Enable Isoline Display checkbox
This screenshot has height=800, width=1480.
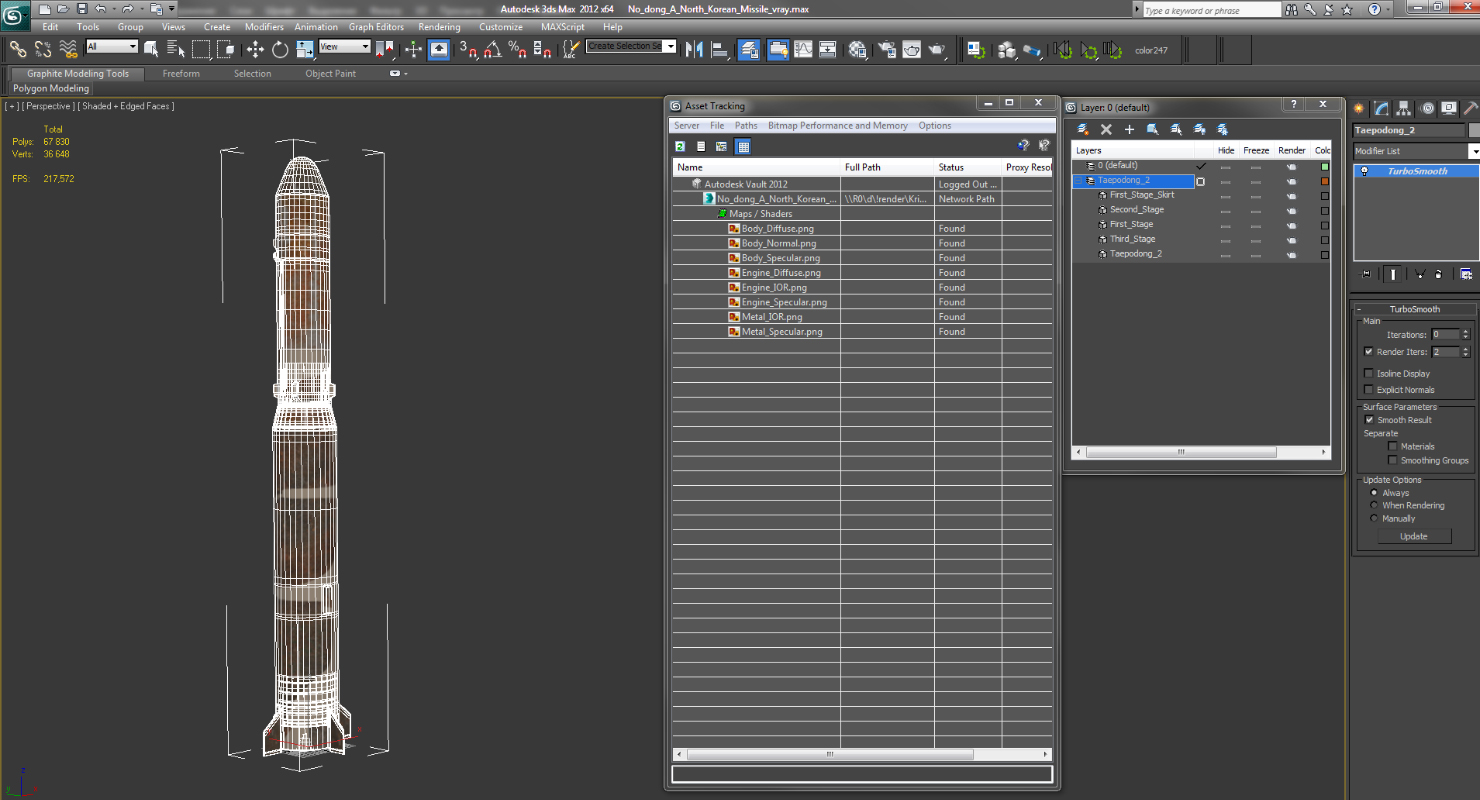click(1368, 373)
